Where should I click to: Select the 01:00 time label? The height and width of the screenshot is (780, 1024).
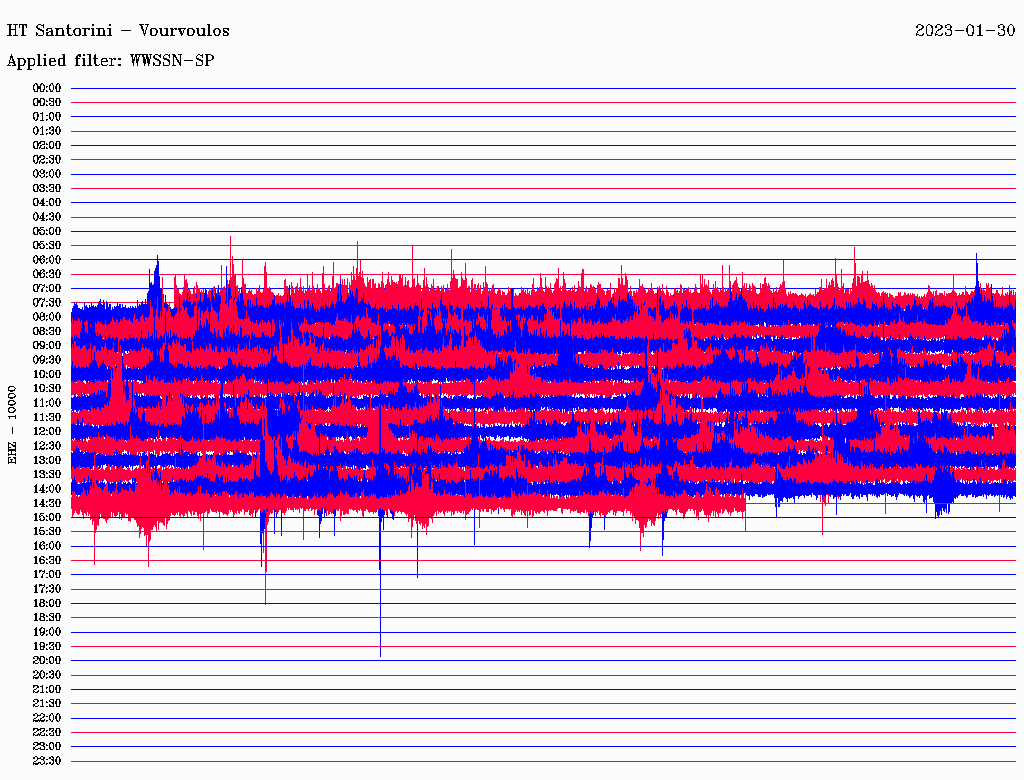pyautogui.click(x=47, y=117)
